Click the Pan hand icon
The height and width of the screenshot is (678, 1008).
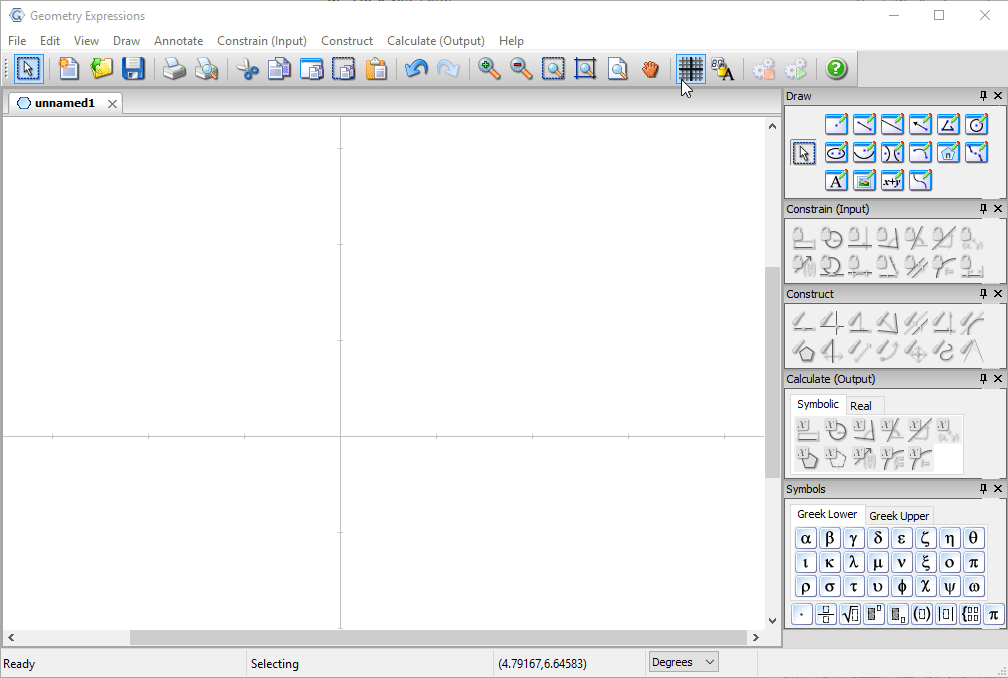pos(651,69)
